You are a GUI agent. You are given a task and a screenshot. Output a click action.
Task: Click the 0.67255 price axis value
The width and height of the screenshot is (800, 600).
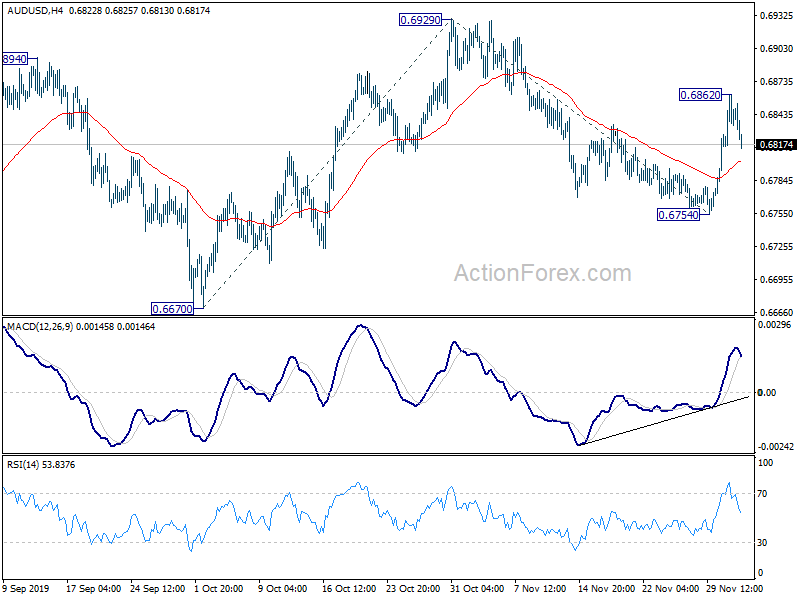(776, 246)
